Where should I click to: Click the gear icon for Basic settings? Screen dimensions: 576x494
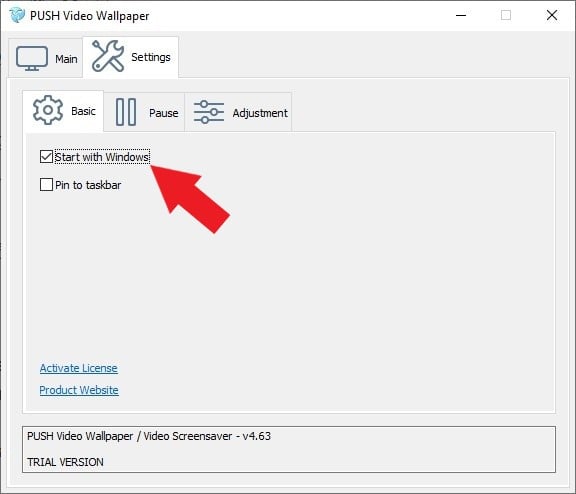48,110
